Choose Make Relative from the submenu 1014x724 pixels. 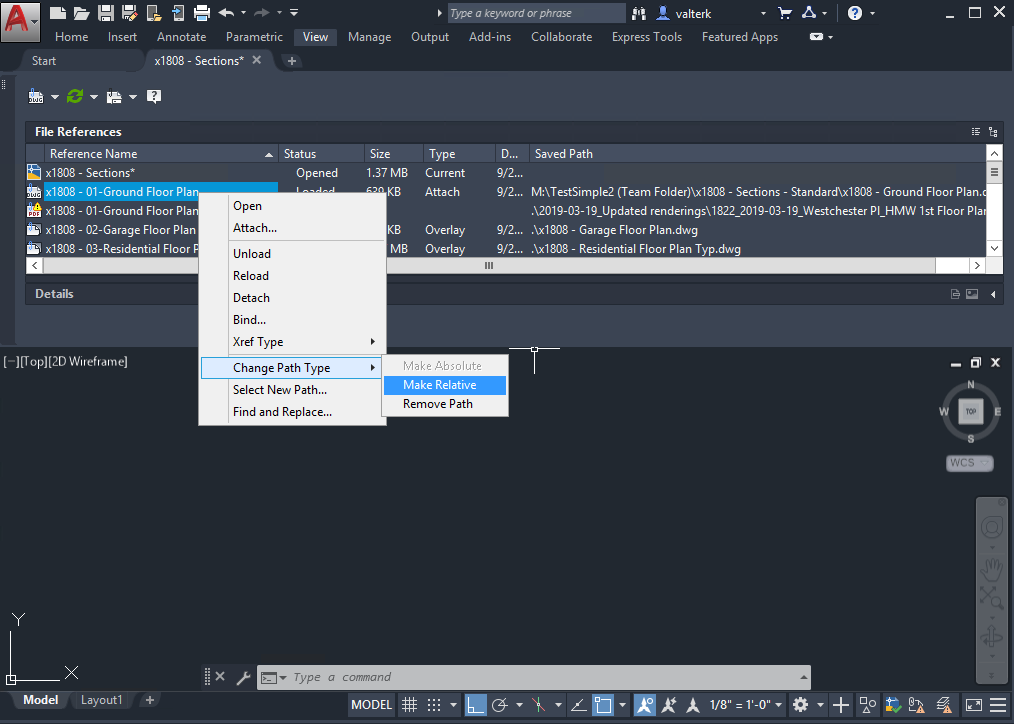tap(445, 385)
